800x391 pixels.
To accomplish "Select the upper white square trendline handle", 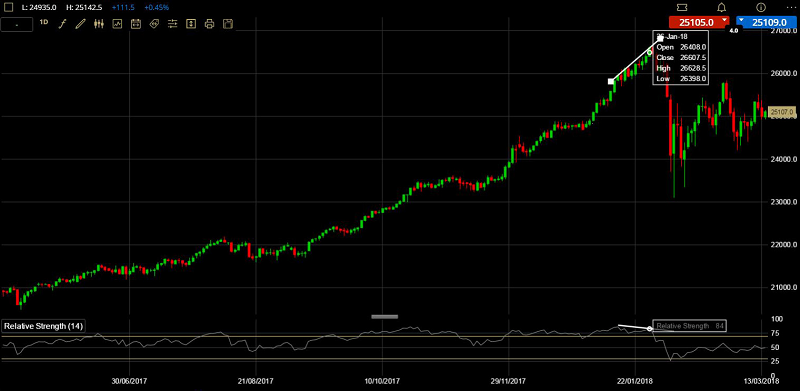I will (x=660, y=39).
